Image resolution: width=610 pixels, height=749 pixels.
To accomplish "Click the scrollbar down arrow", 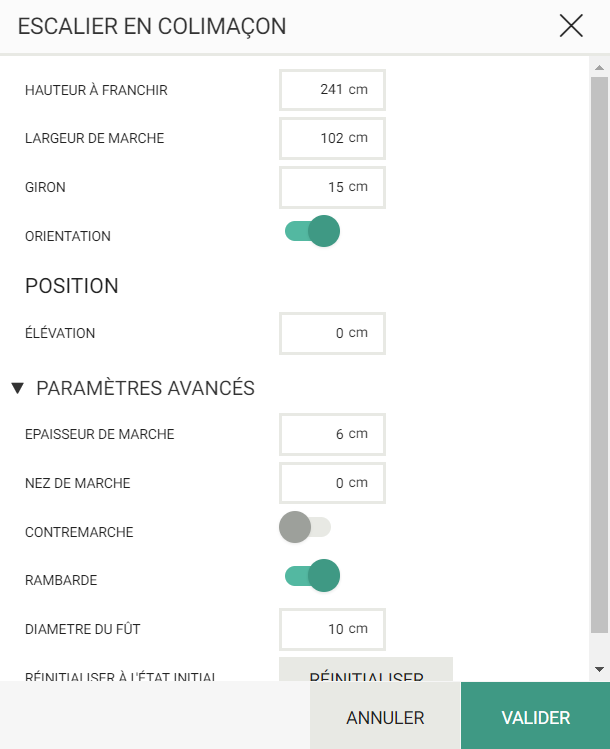I will click(599, 670).
